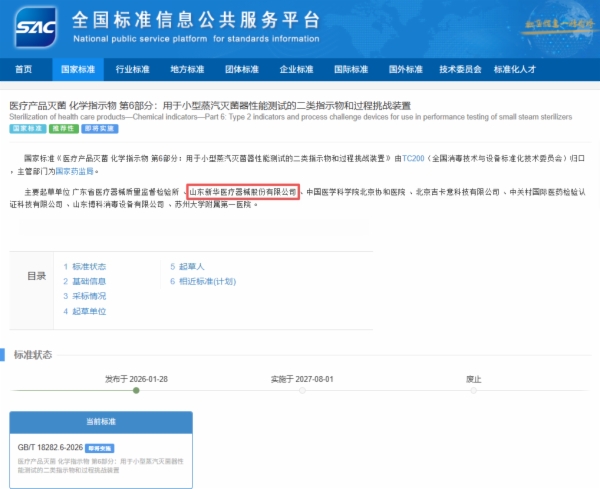Screen dimensions: 600x489
Task: Jump to 5 起草人 in contents
Action: pos(187,267)
